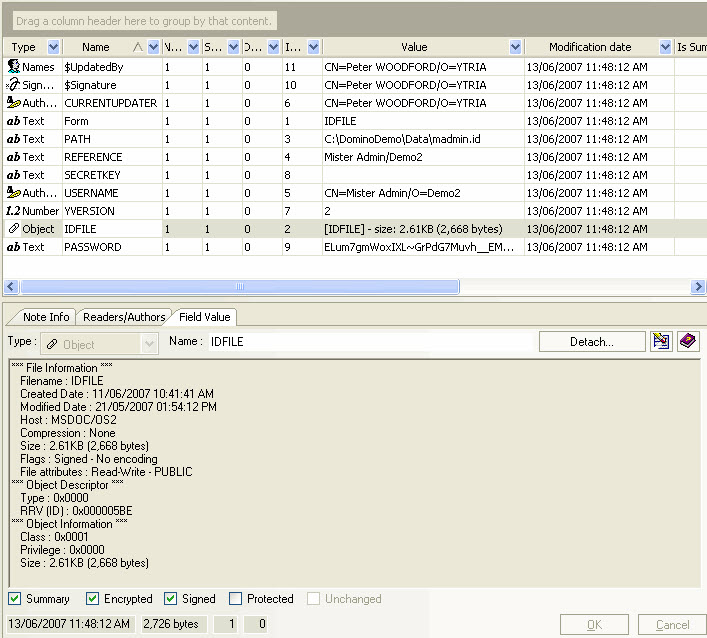Uncheck the Encrypted checkbox
This screenshot has height=638, width=707.
tap(93, 599)
